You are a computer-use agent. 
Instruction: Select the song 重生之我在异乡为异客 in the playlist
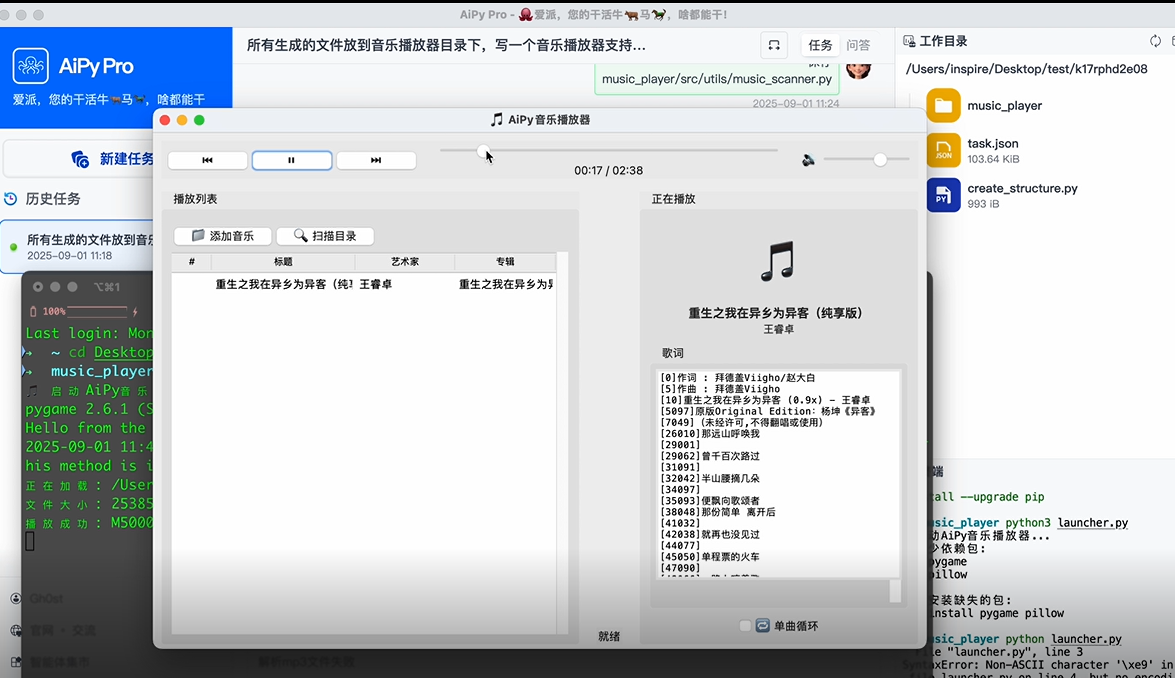[x=284, y=284]
